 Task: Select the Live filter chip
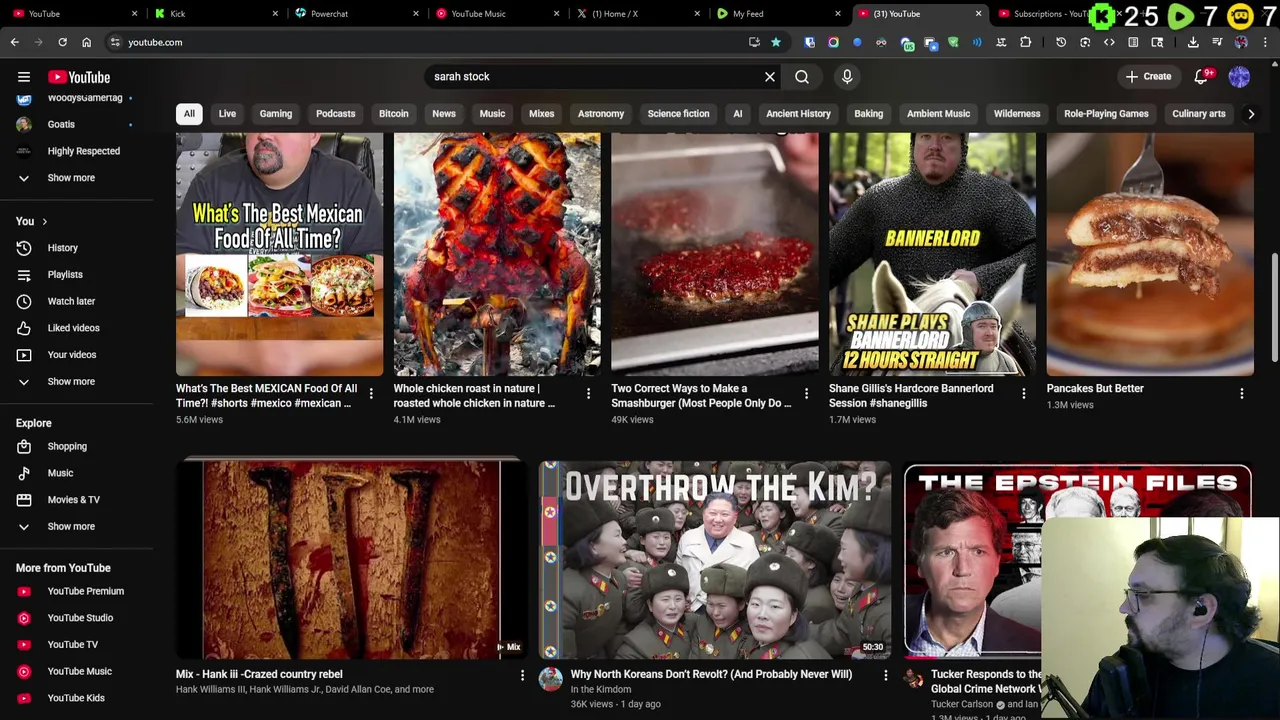(227, 114)
